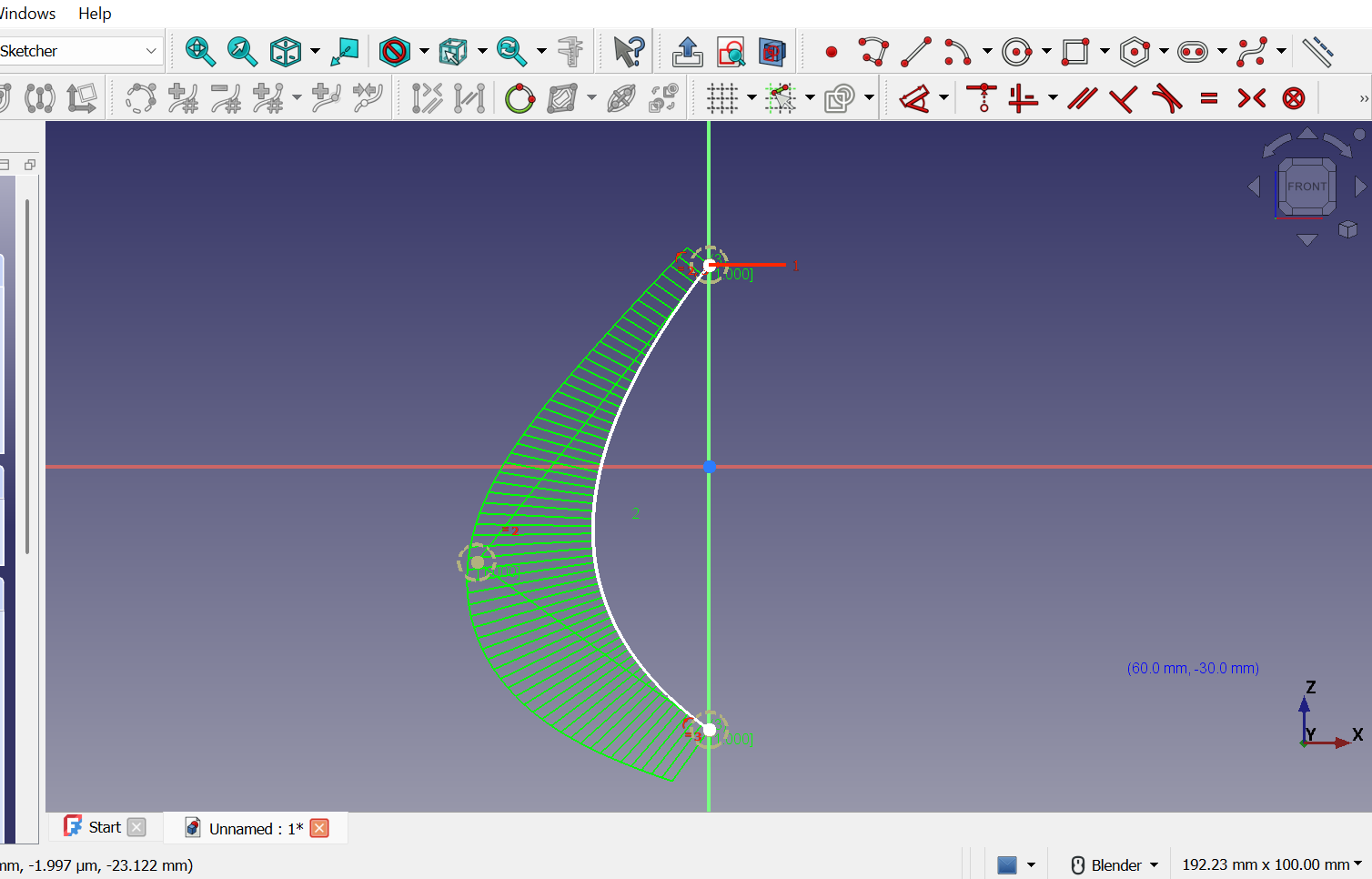Click the Fit All view icon

(200, 51)
